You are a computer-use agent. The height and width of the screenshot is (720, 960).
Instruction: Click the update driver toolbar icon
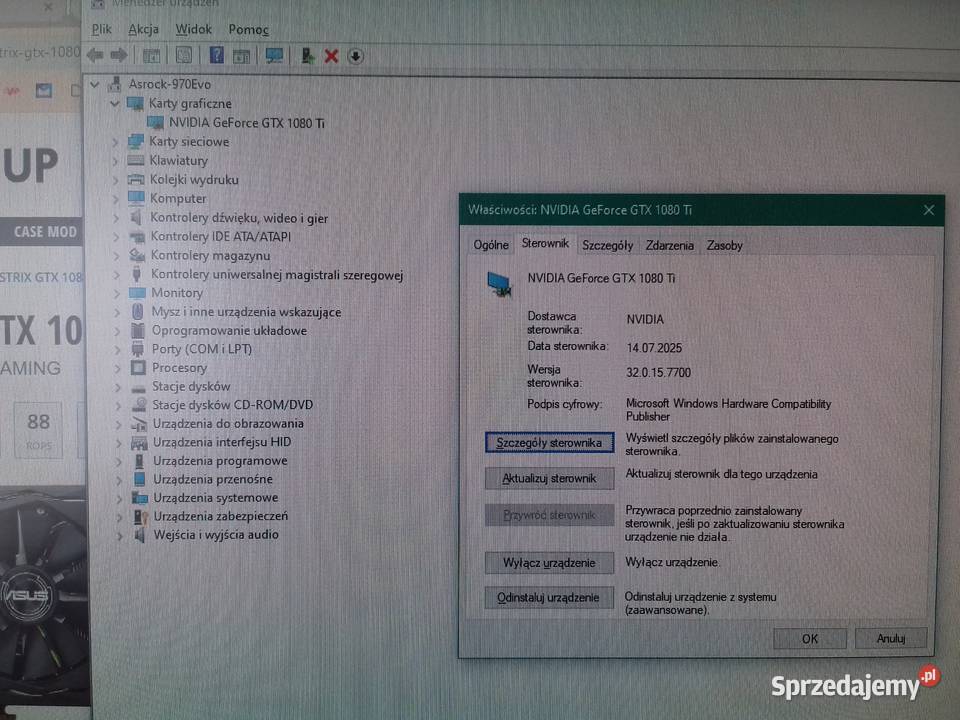click(x=307, y=56)
